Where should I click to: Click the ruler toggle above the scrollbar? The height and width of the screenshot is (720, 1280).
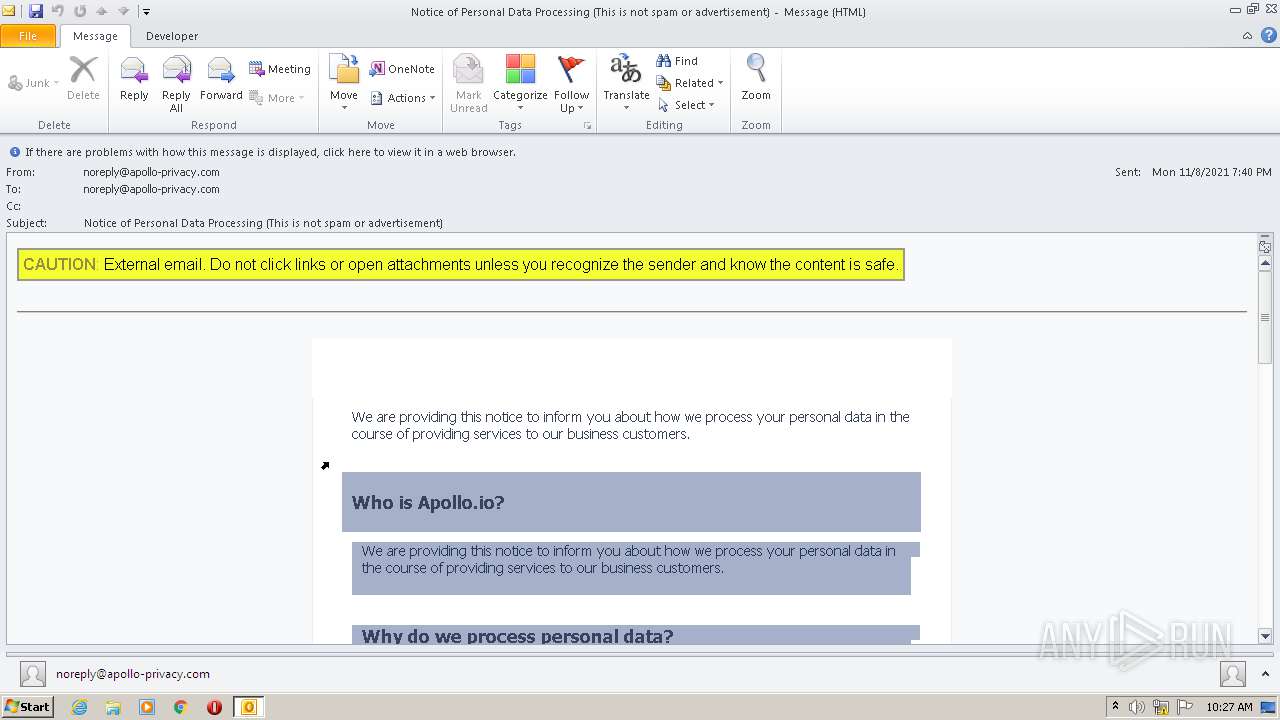click(x=1265, y=245)
